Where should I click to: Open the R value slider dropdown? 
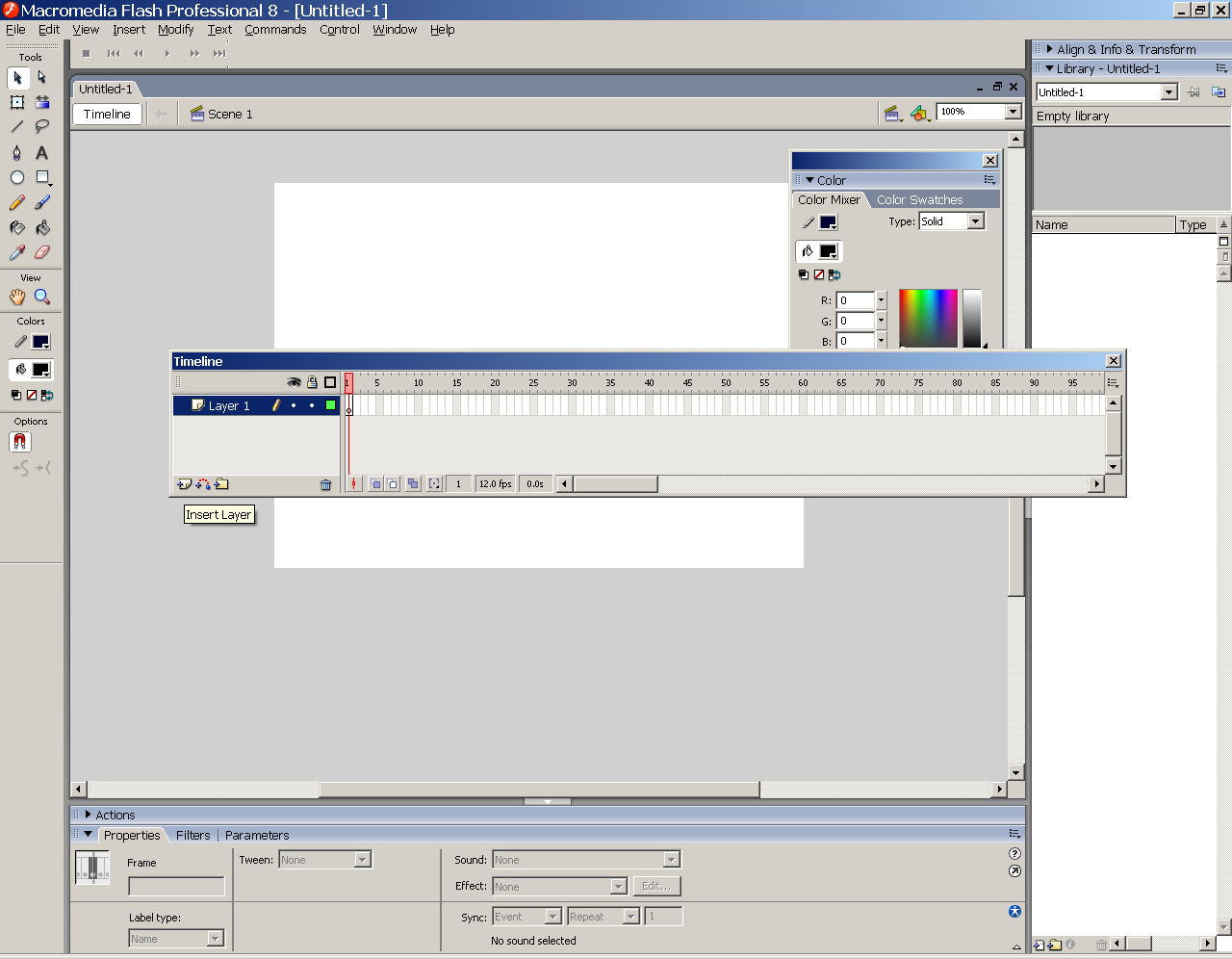[x=881, y=300]
